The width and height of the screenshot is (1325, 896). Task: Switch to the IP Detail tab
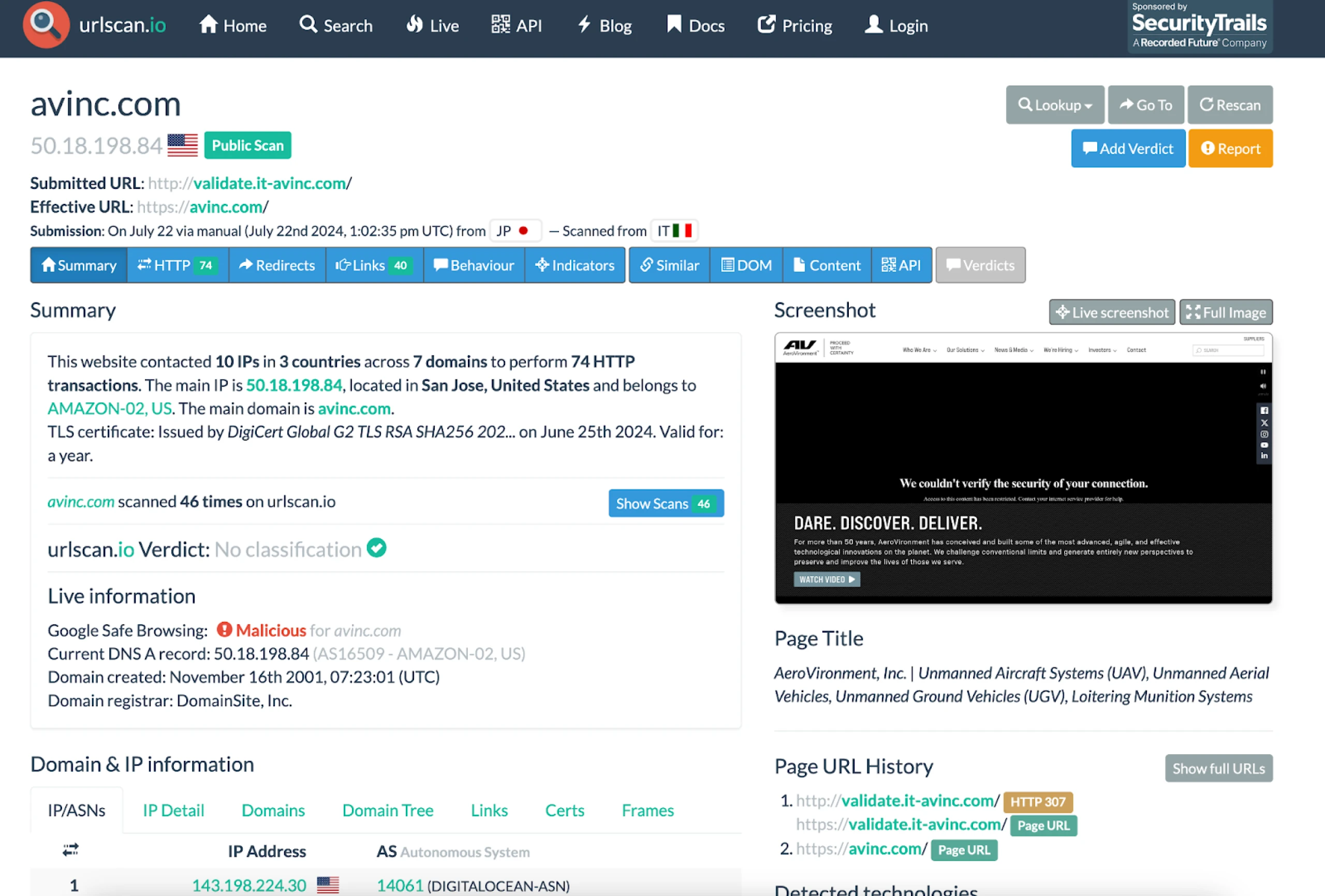pos(173,811)
